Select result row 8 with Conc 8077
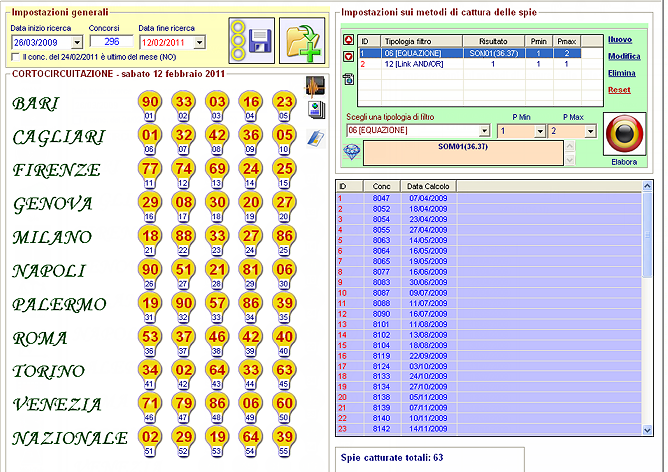 (x=489, y=272)
